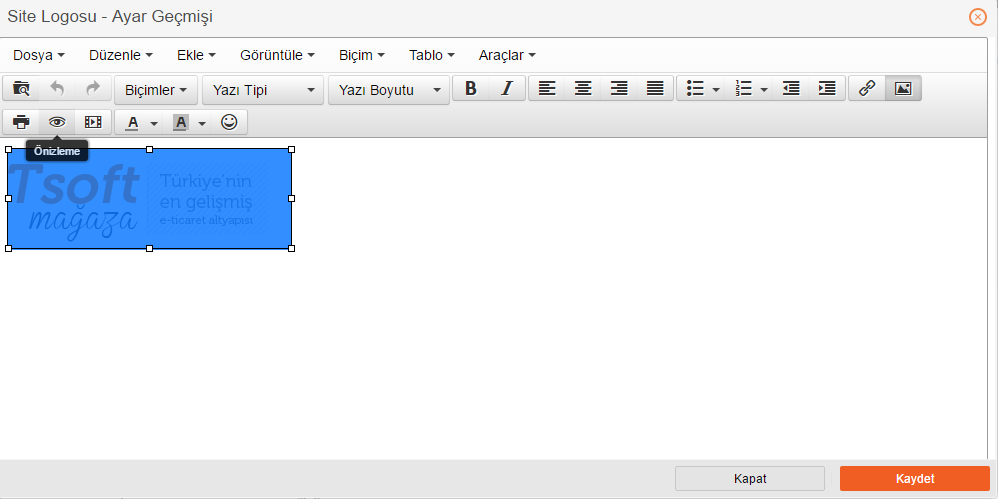The image size is (998, 499).
Task: Open the Yazı Boyutu size dropdown
Action: 389,90
